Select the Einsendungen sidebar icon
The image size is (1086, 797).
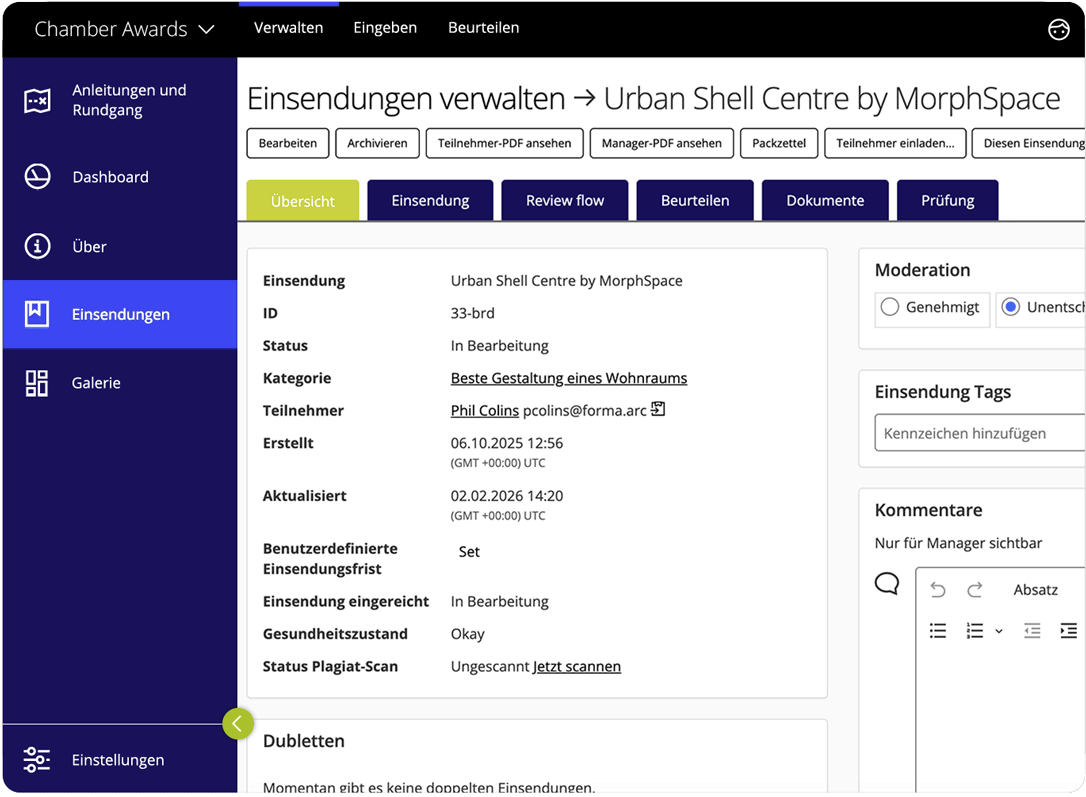[36, 314]
